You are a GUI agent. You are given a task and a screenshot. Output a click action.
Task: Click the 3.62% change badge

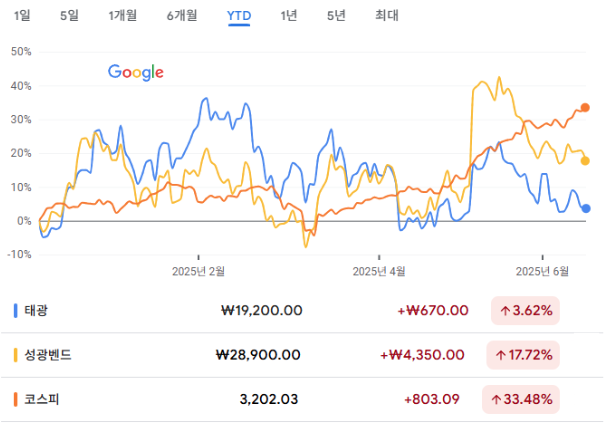coord(525,311)
